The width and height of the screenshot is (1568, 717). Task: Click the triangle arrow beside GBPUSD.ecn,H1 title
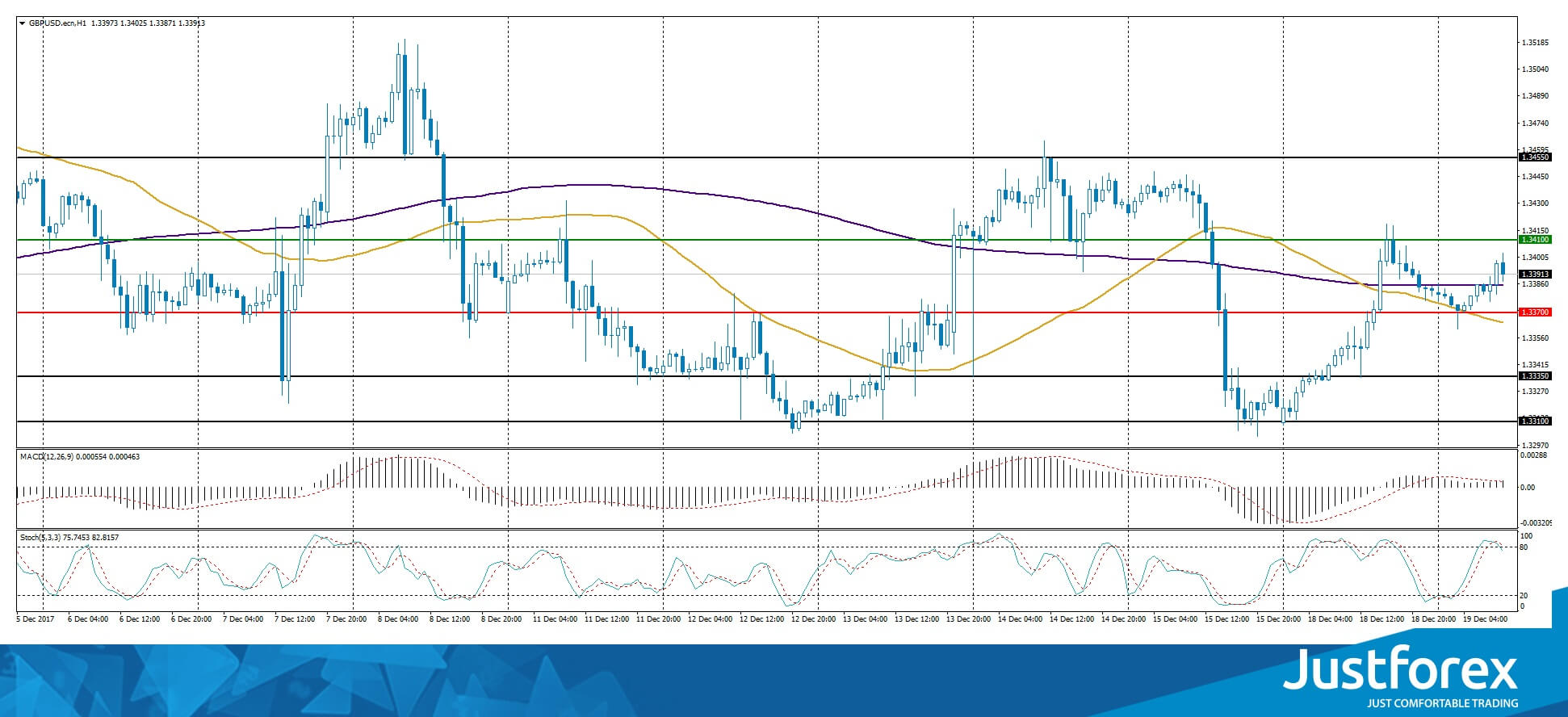tap(23, 23)
